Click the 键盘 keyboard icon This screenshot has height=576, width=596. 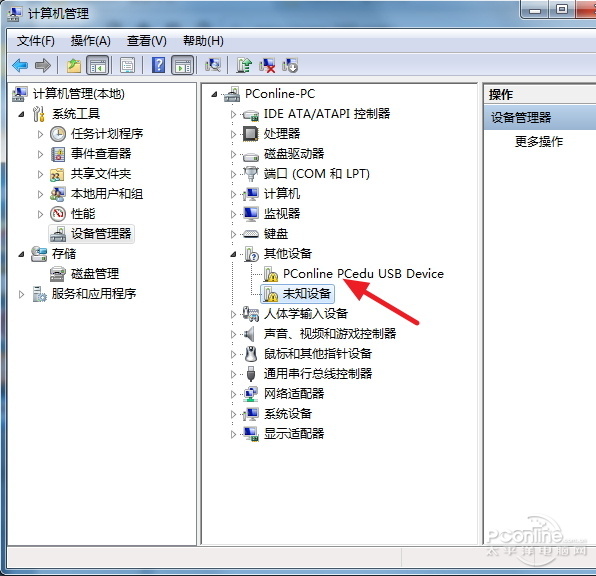point(251,234)
